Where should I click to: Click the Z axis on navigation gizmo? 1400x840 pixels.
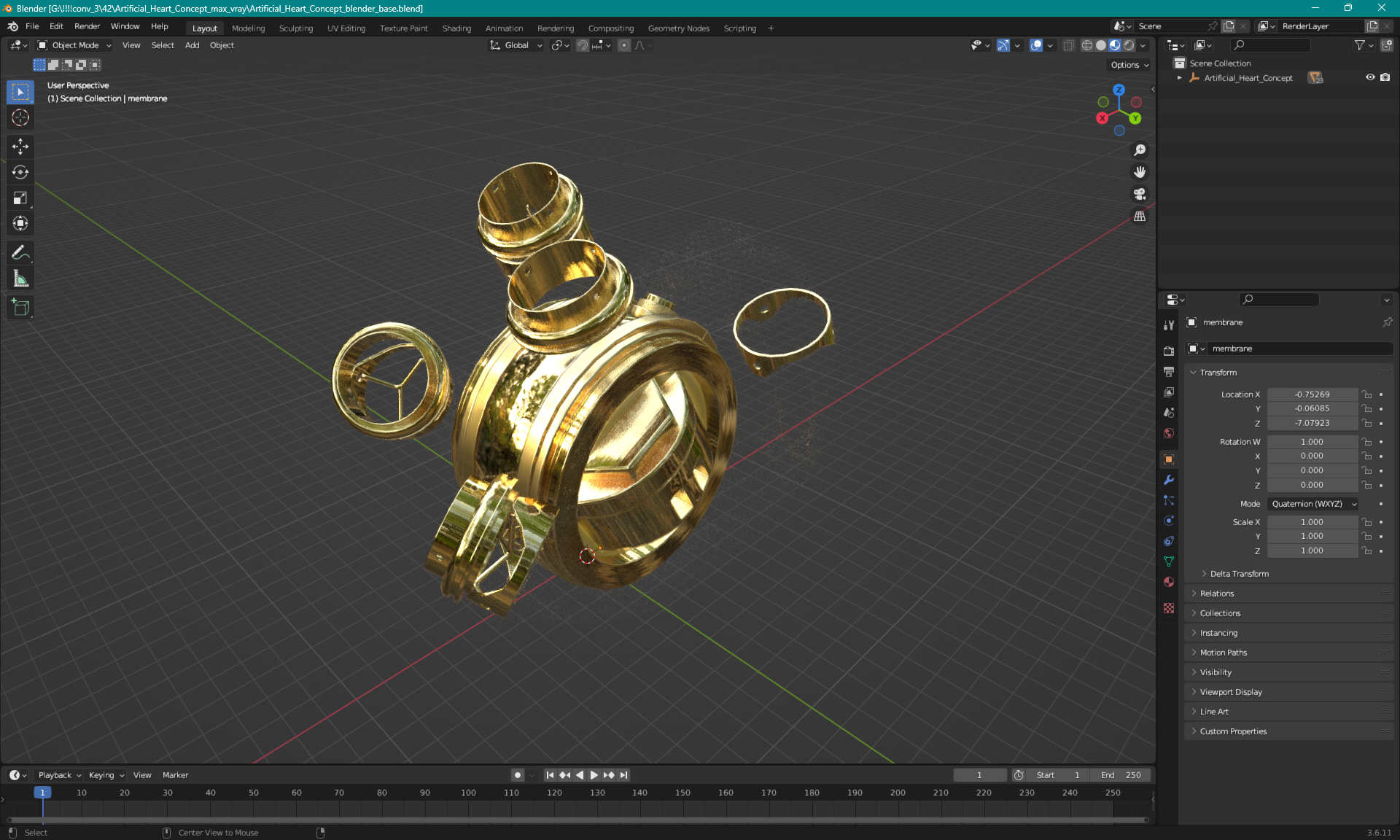1119,90
